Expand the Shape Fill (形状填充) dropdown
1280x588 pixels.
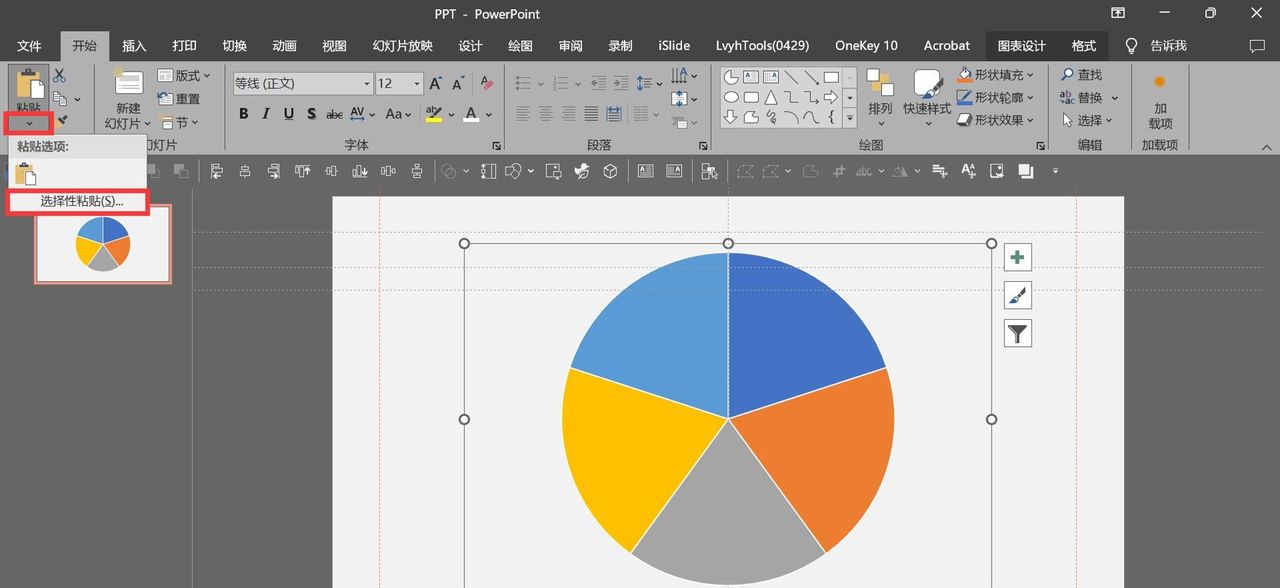tap(1031, 75)
